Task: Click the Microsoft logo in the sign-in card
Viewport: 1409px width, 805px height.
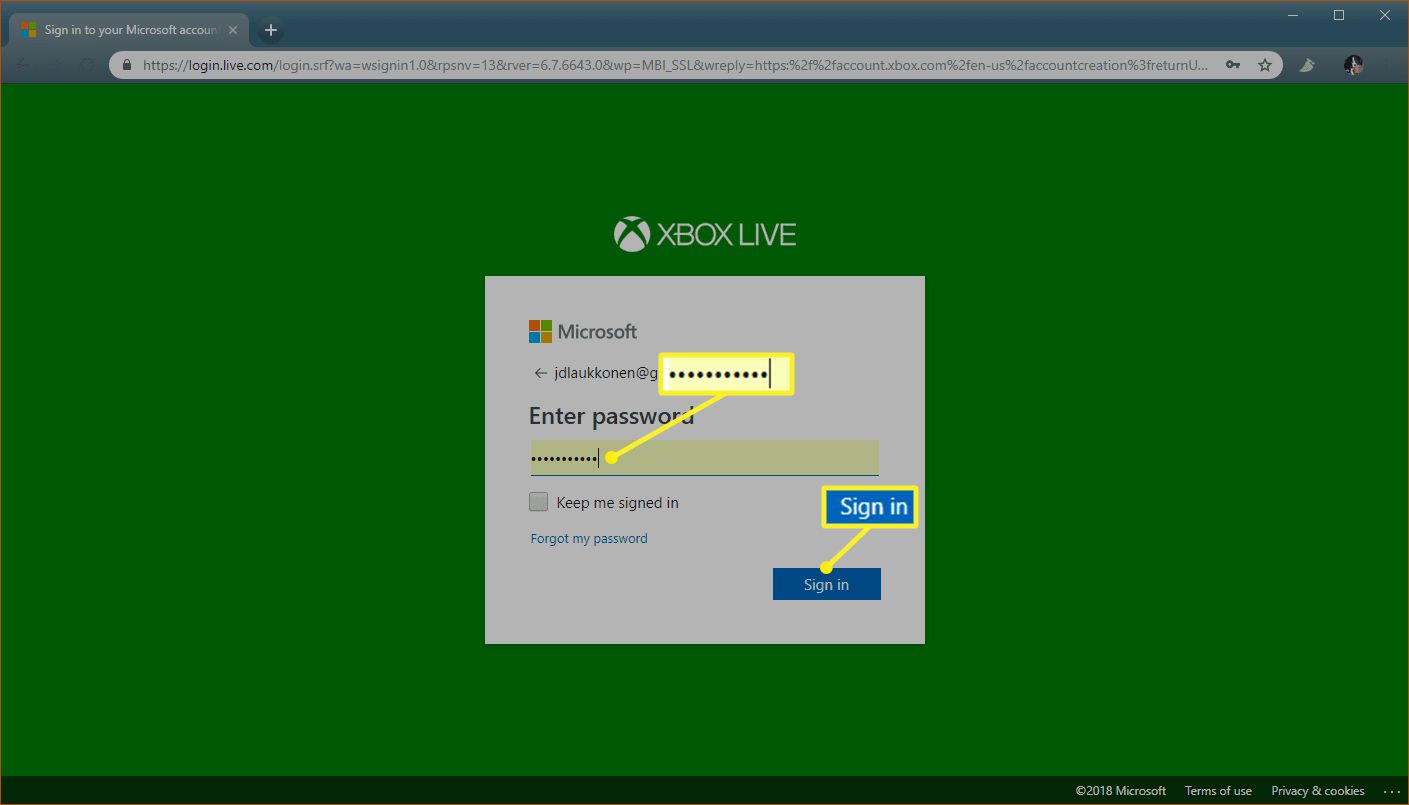Action: (x=583, y=332)
